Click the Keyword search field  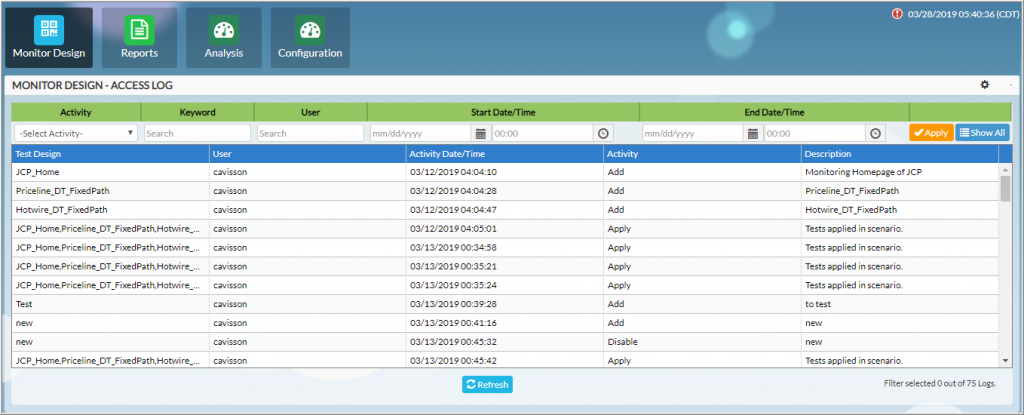[197, 133]
